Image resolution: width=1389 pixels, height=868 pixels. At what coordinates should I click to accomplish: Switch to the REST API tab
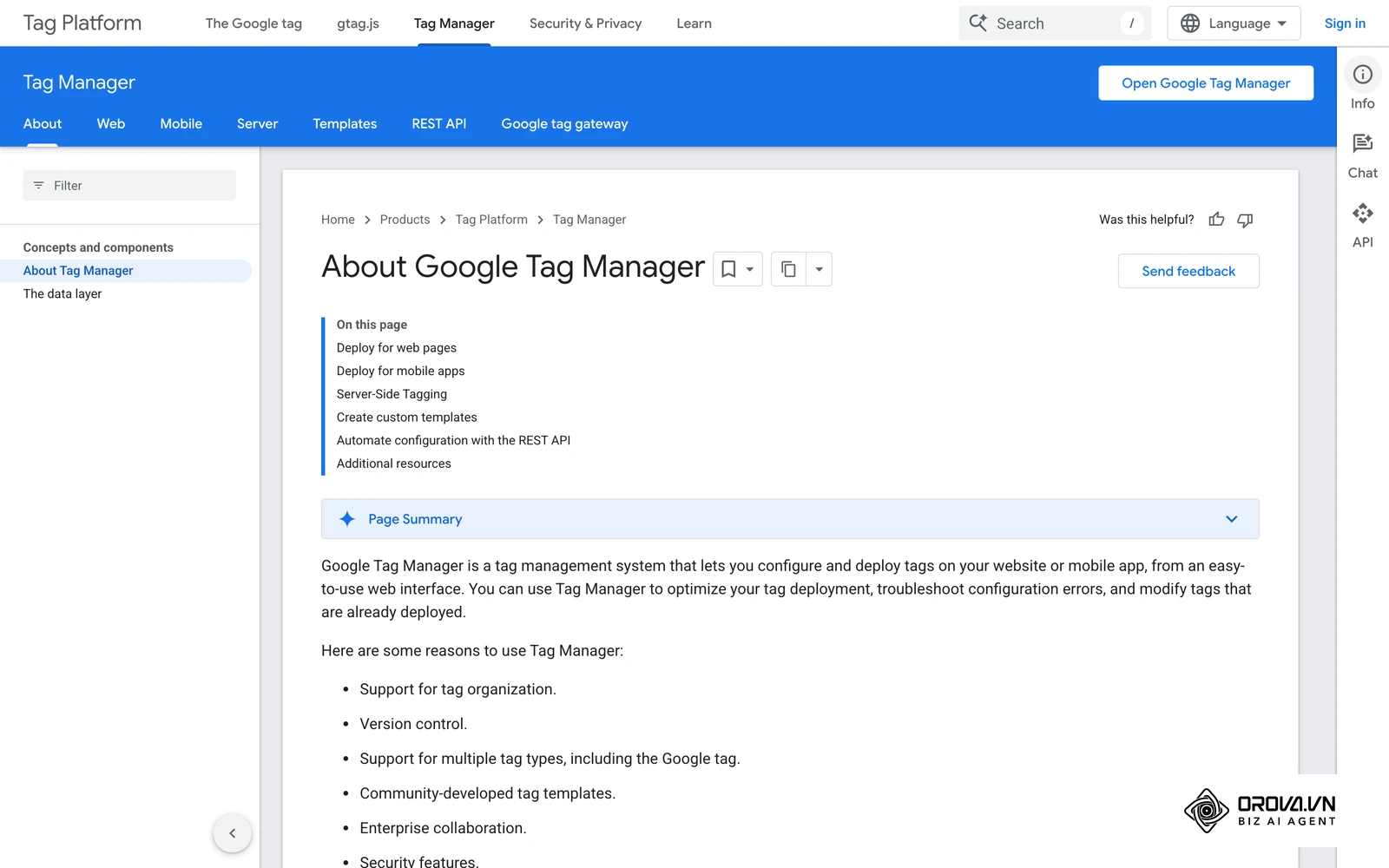[x=438, y=124]
